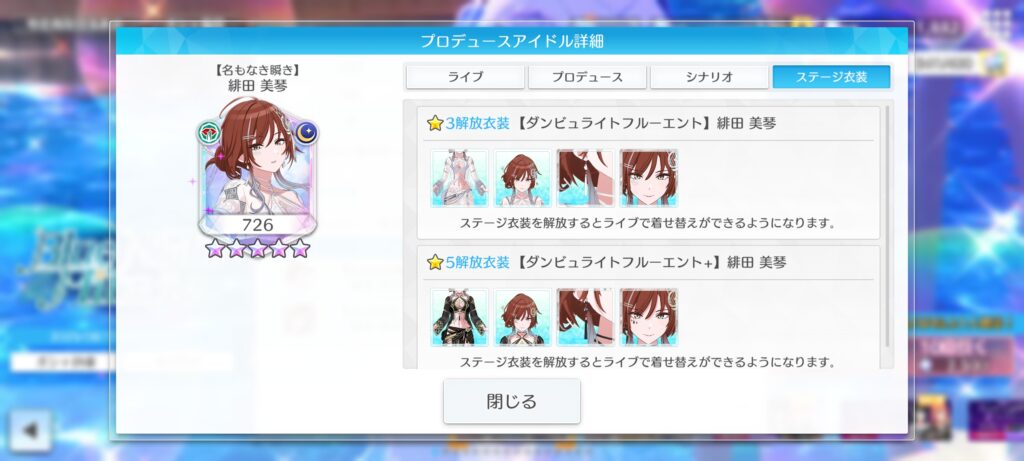The height and width of the screenshot is (461, 1024).
Task: Click the yellow star beside 5解放衣装
Action: click(435, 262)
